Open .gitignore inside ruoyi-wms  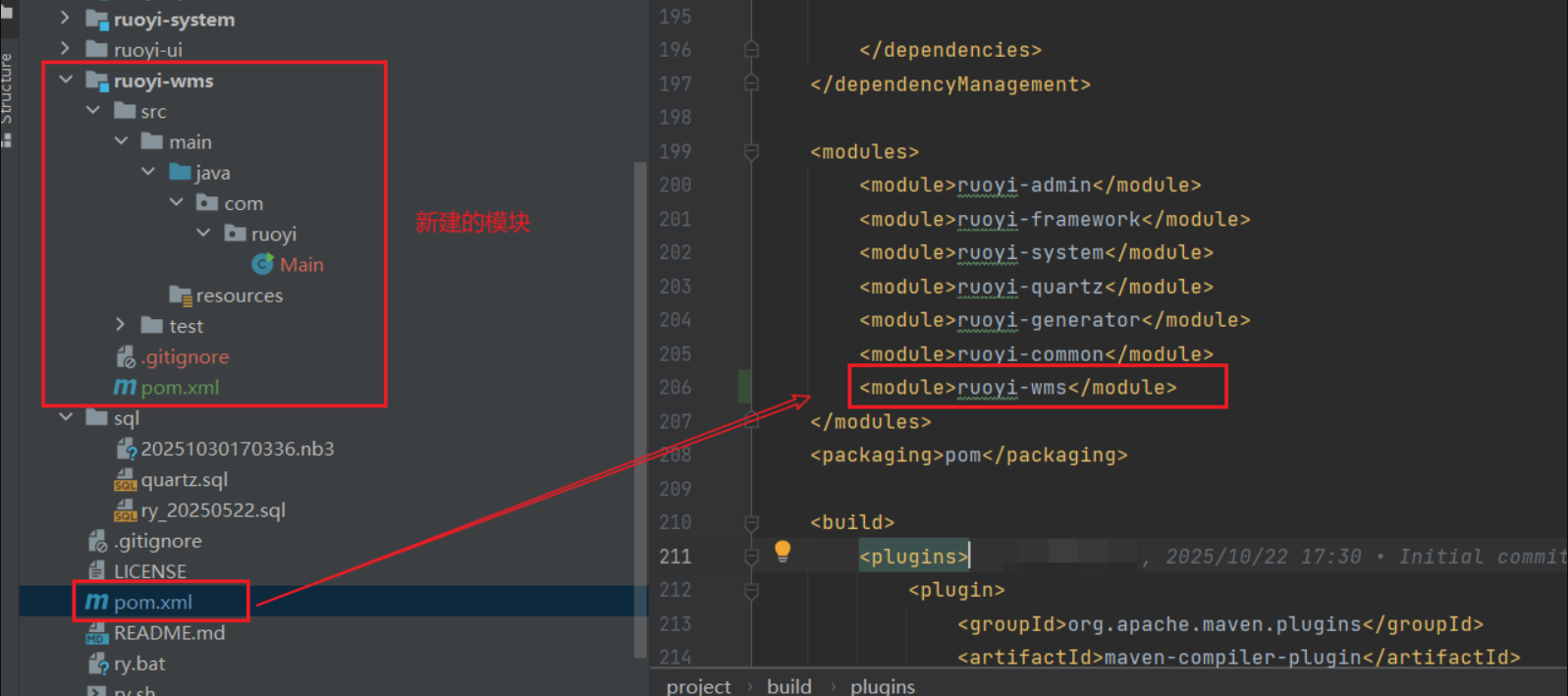pos(185,356)
